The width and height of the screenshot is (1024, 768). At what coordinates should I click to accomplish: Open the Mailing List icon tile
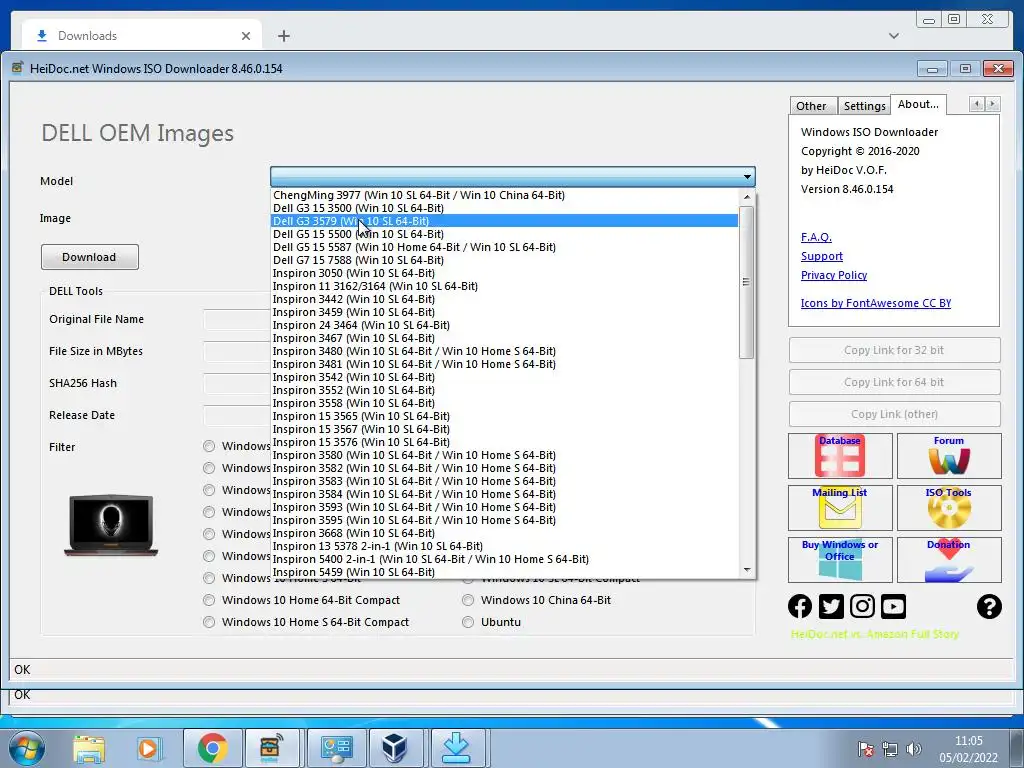click(x=840, y=507)
